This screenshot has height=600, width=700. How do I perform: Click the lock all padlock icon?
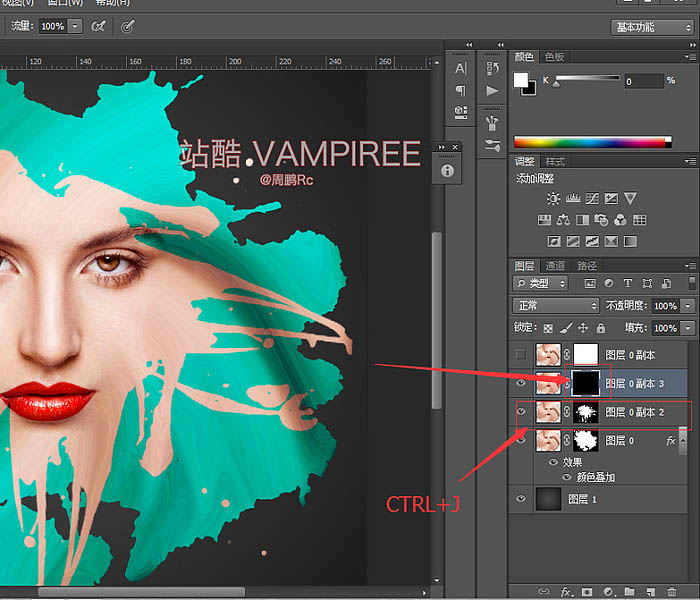pyautogui.click(x=600, y=328)
